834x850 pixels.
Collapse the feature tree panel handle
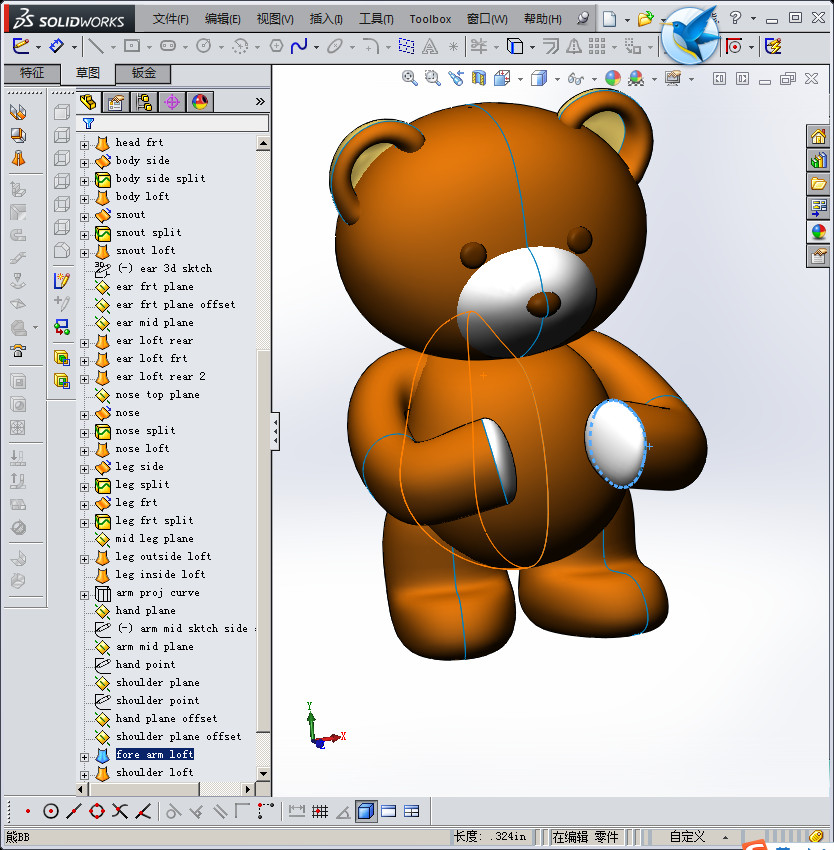point(275,431)
